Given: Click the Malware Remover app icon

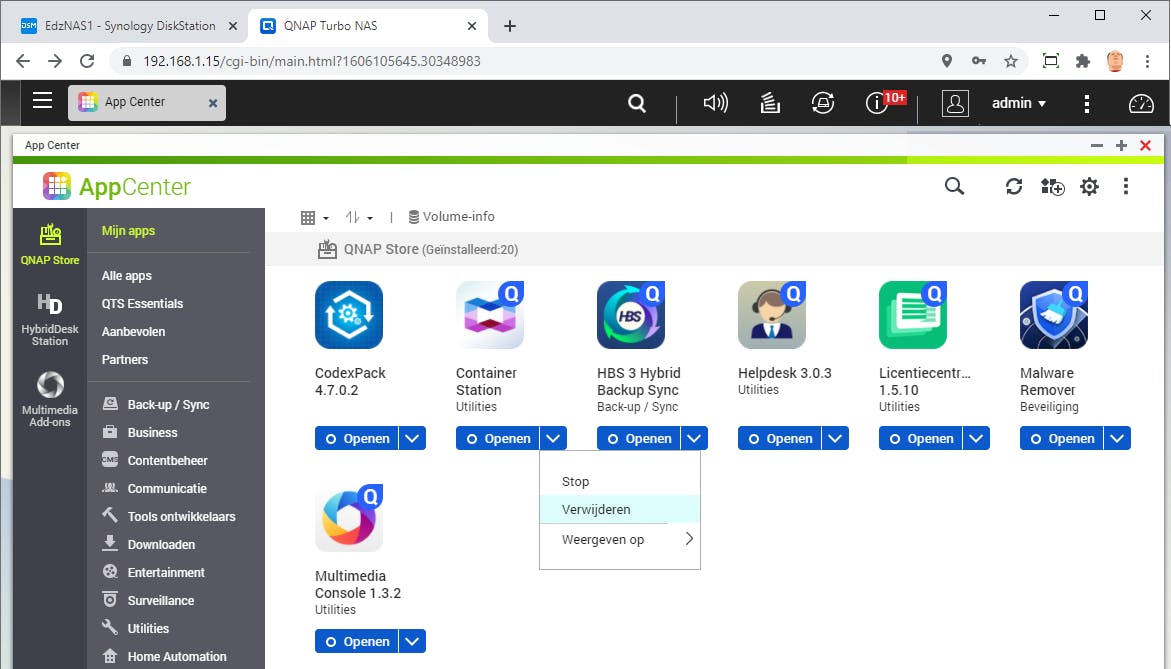Looking at the screenshot, I should click(x=1054, y=314).
